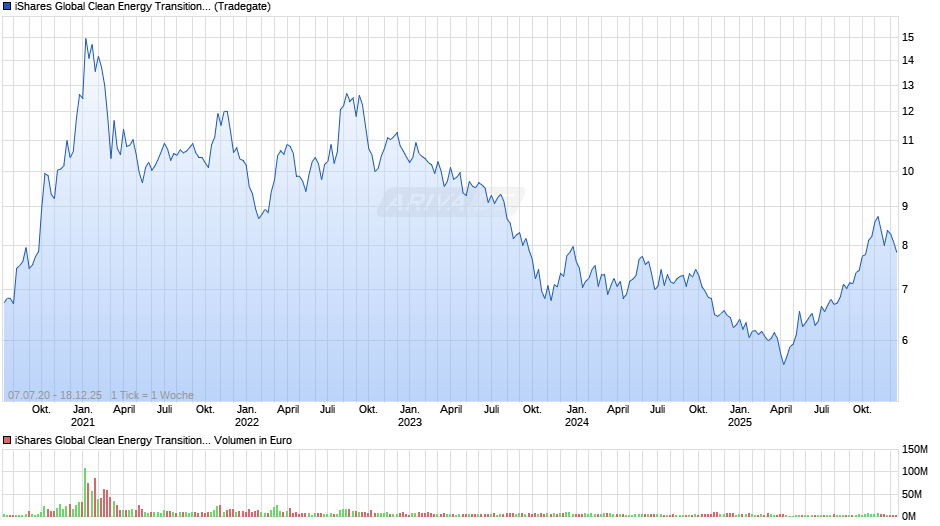The width and height of the screenshot is (940, 526).
Task: Click volume axis label 100M
Action: click(x=914, y=471)
